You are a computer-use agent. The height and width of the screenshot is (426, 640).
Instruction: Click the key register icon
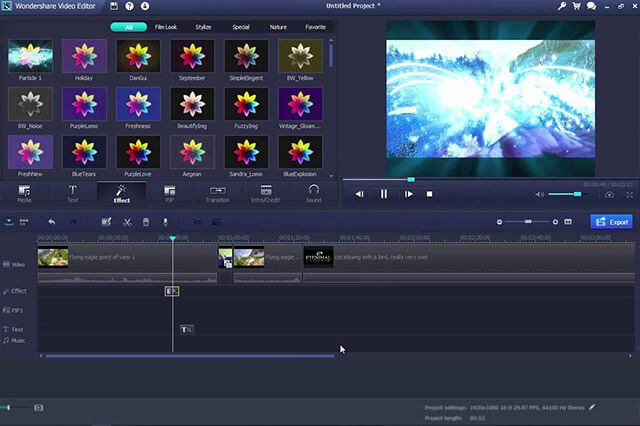click(562, 6)
